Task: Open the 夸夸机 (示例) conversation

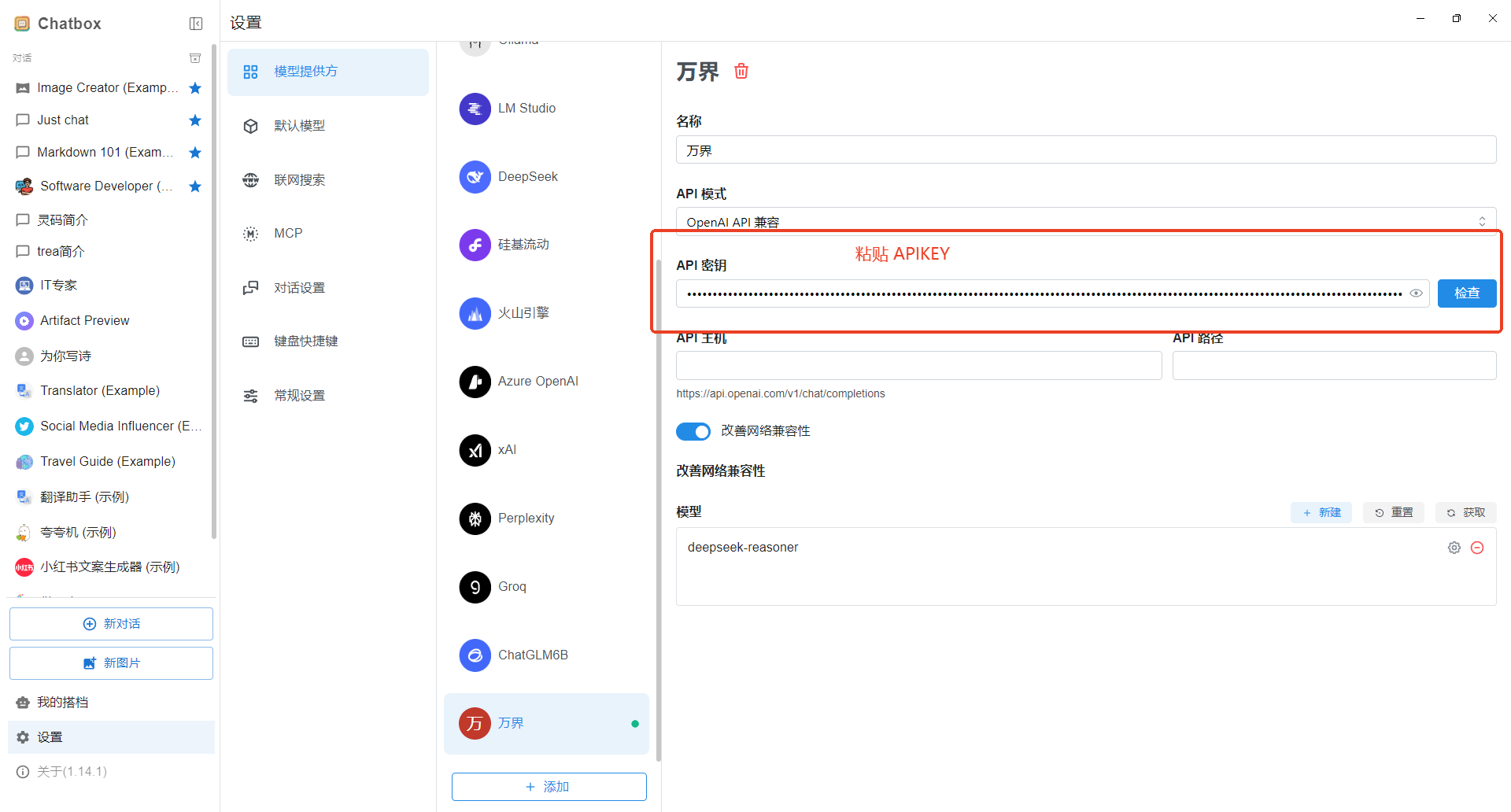Action: pyautogui.click(x=109, y=533)
